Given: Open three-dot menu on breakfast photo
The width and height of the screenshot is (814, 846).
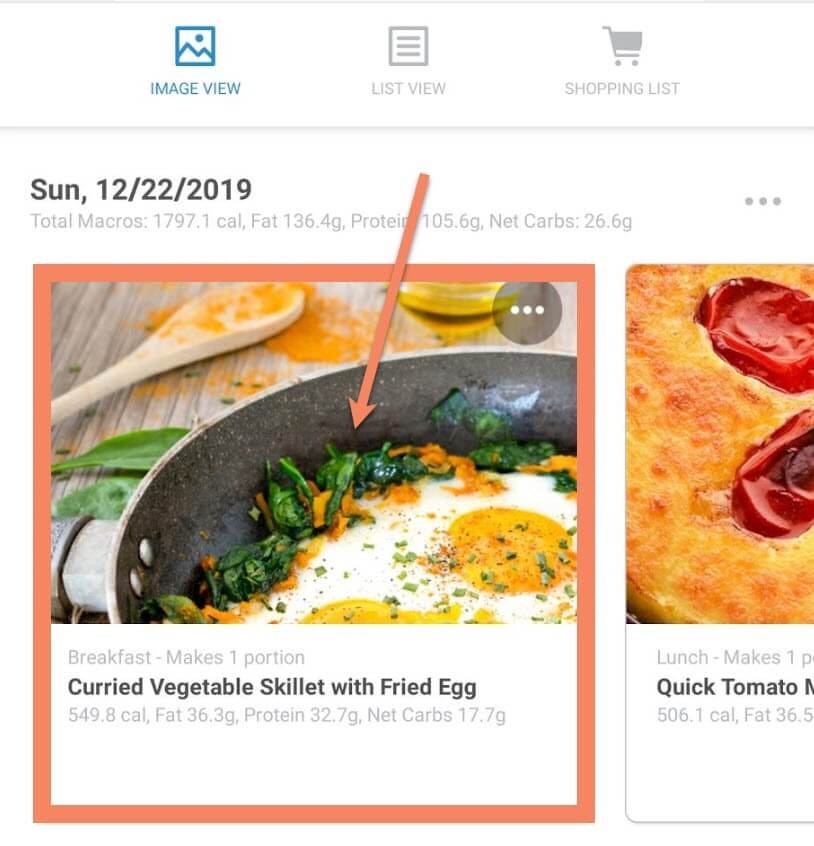Looking at the screenshot, I should 527,311.
